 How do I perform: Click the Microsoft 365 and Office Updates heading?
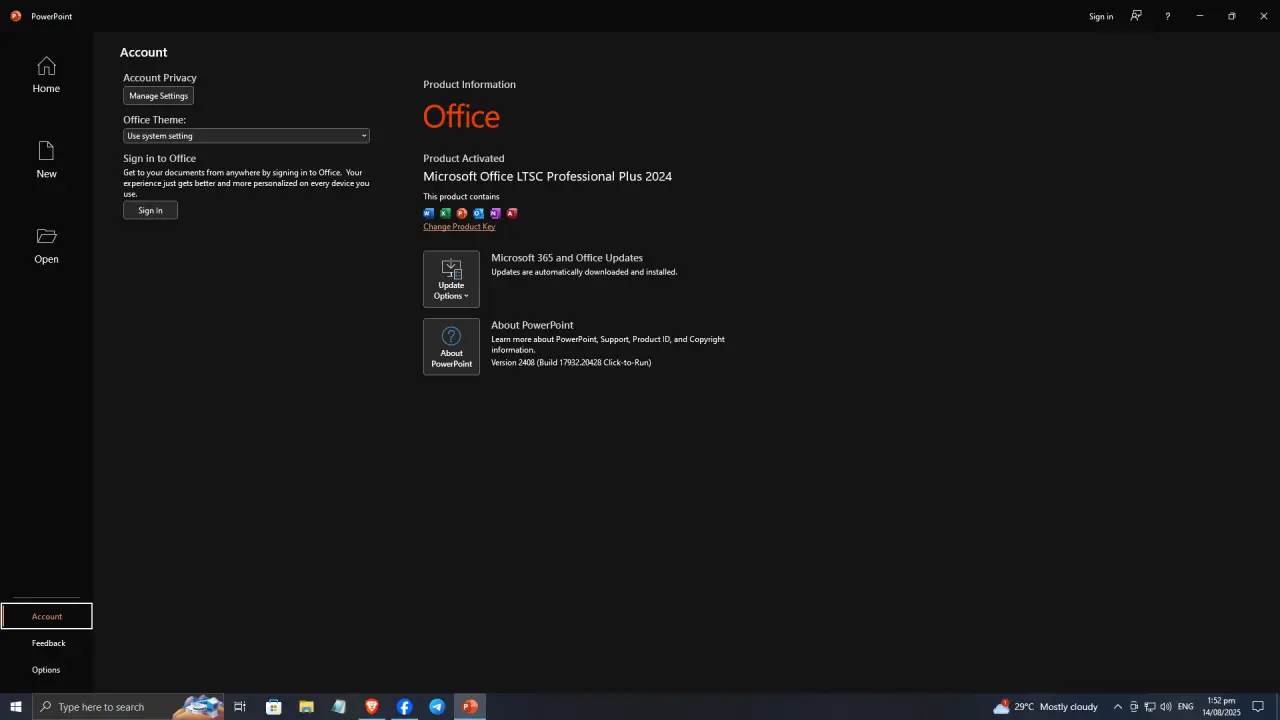[567, 258]
